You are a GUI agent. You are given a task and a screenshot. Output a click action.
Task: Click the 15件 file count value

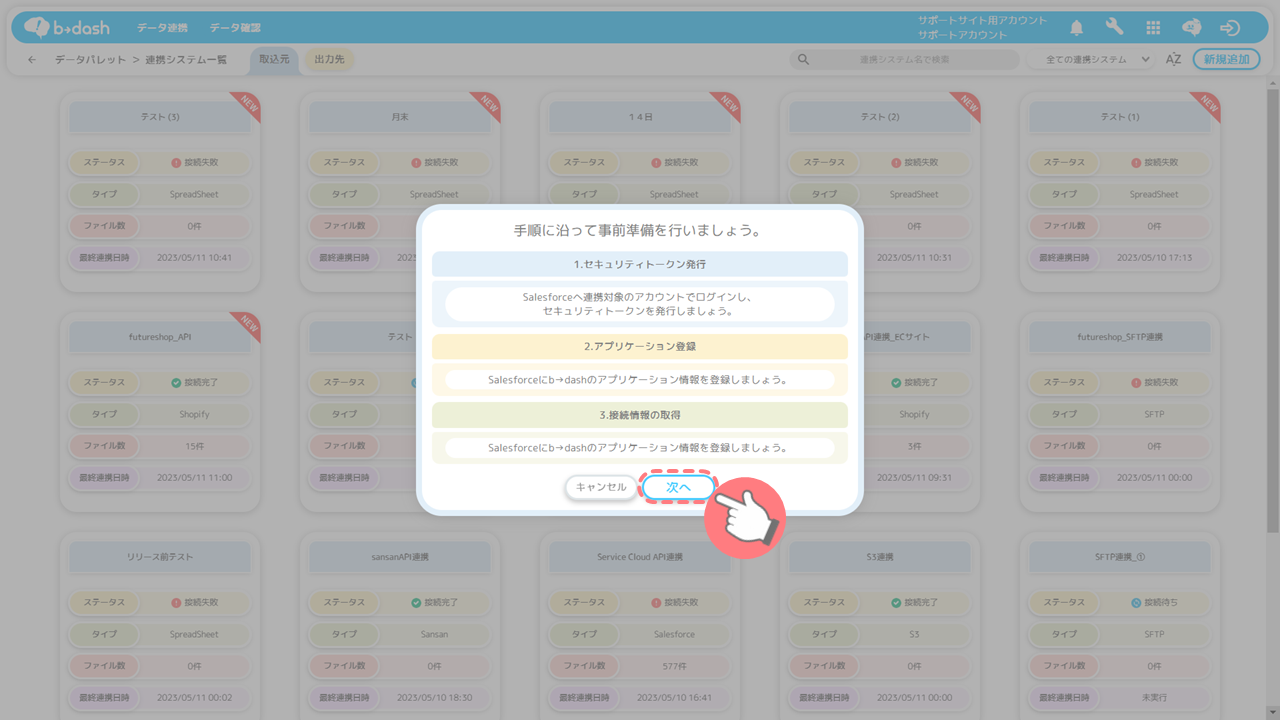[194, 446]
